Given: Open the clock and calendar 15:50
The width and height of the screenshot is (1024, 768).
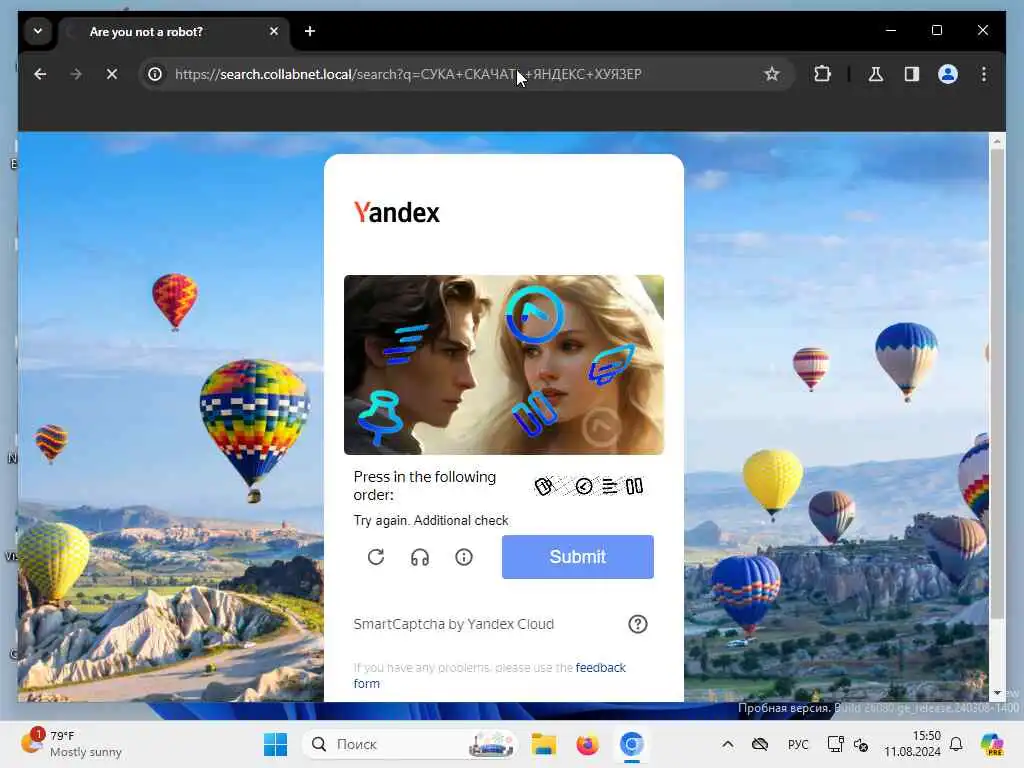Looking at the screenshot, I should click(912, 744).
